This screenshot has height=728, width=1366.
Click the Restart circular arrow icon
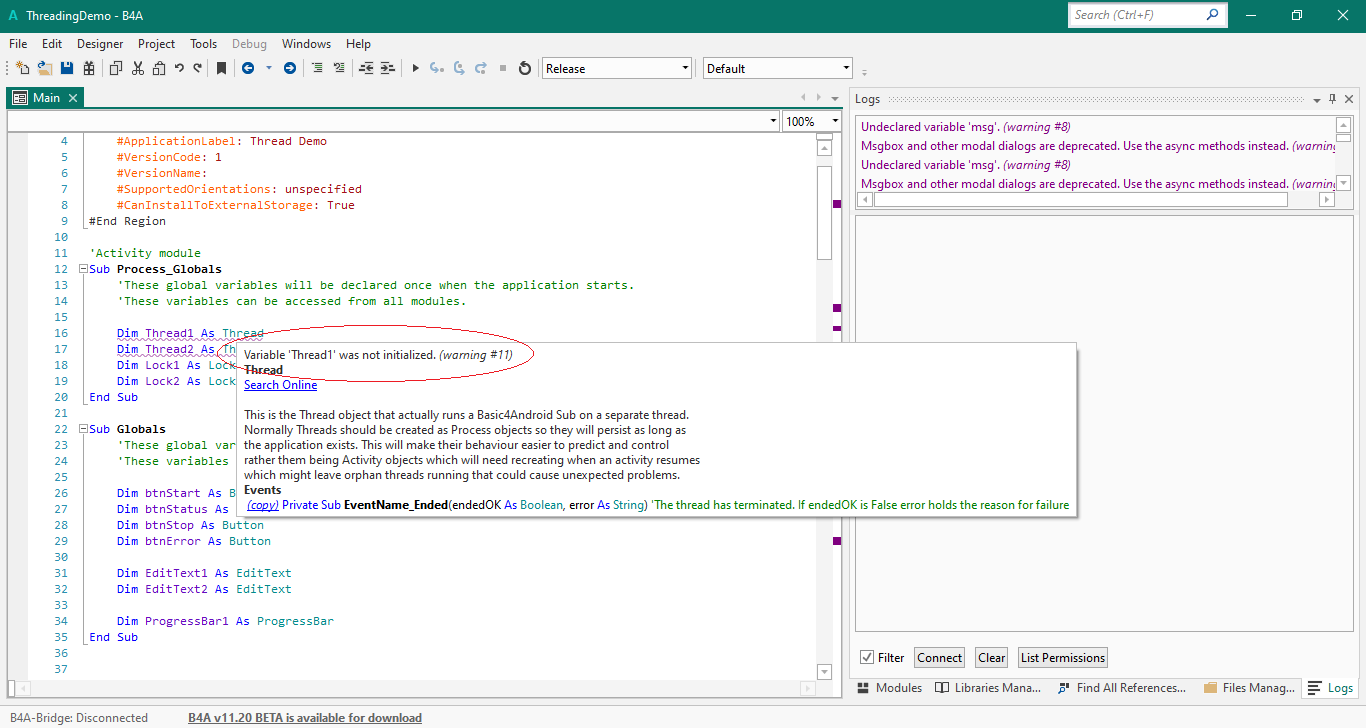tap(524, 68)
